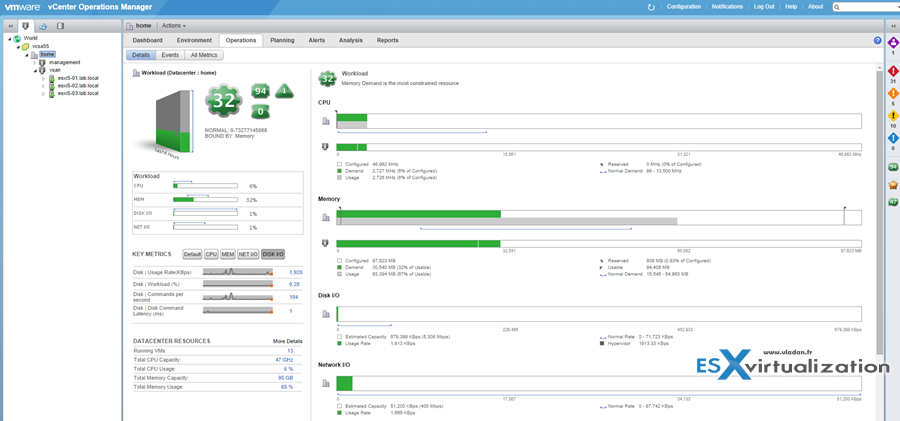The height and width of the screenshot is (421, 900).
Task: Open yellow warning alerts icon showing 10
Action: point(893,116)
